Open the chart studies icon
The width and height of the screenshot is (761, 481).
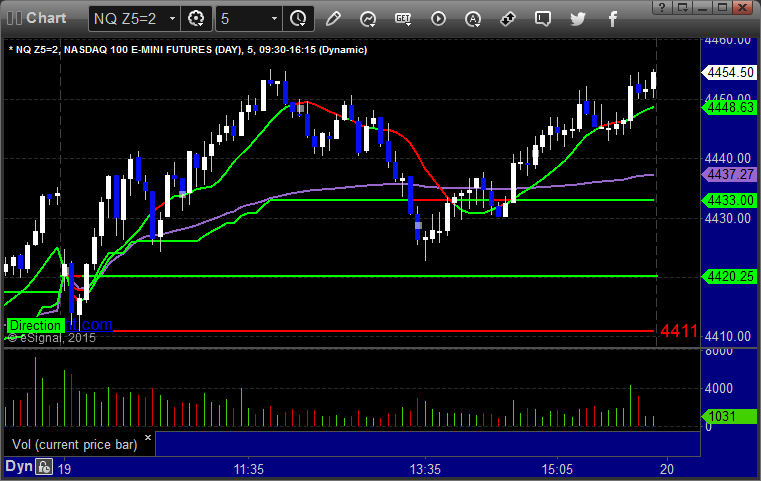coord(368,19)
